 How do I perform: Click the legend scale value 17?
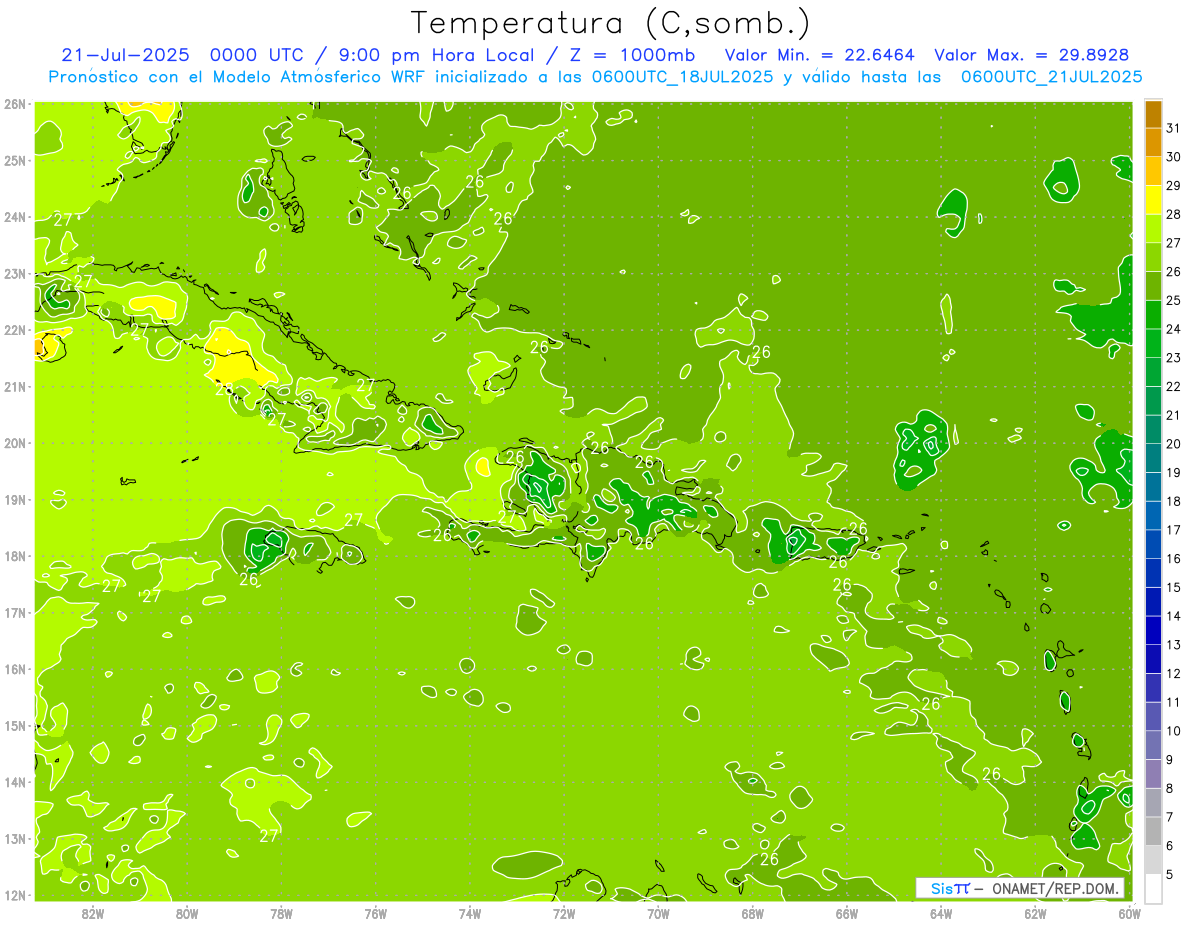1173,530
